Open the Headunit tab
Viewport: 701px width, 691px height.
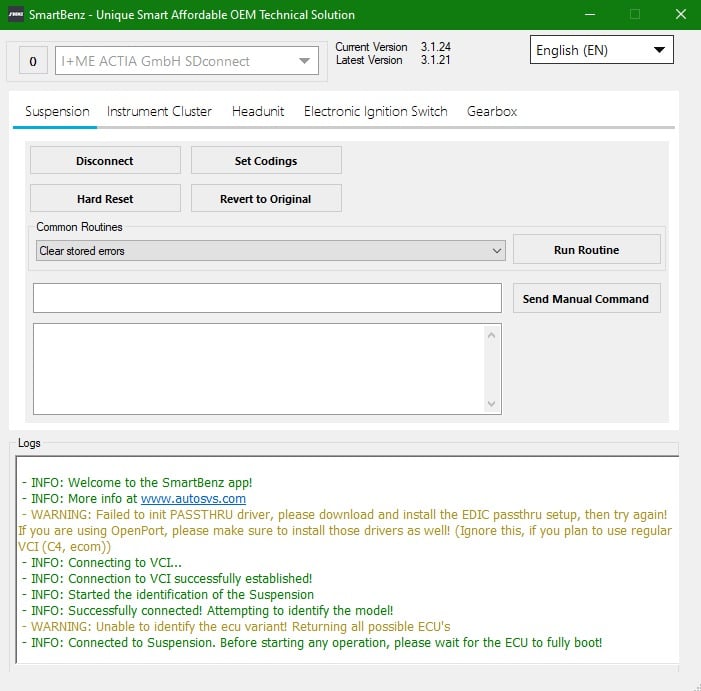[x=258, y=111]
